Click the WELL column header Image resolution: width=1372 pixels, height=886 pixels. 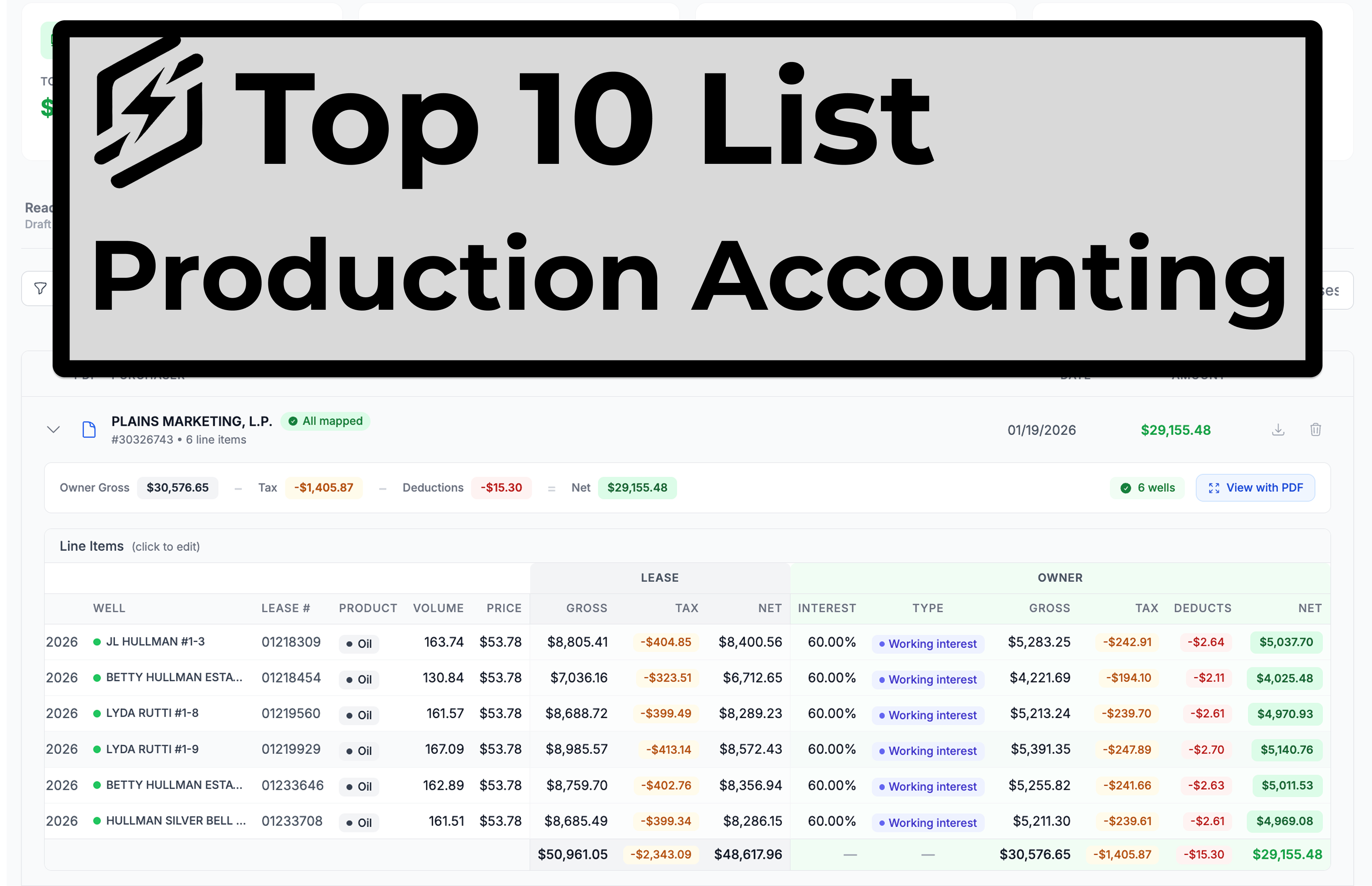[x=109, y=608]
